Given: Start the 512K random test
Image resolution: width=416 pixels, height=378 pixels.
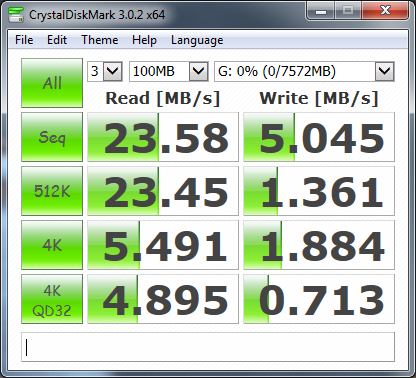Looking at the screenshot, I should [x=52, y=191].
